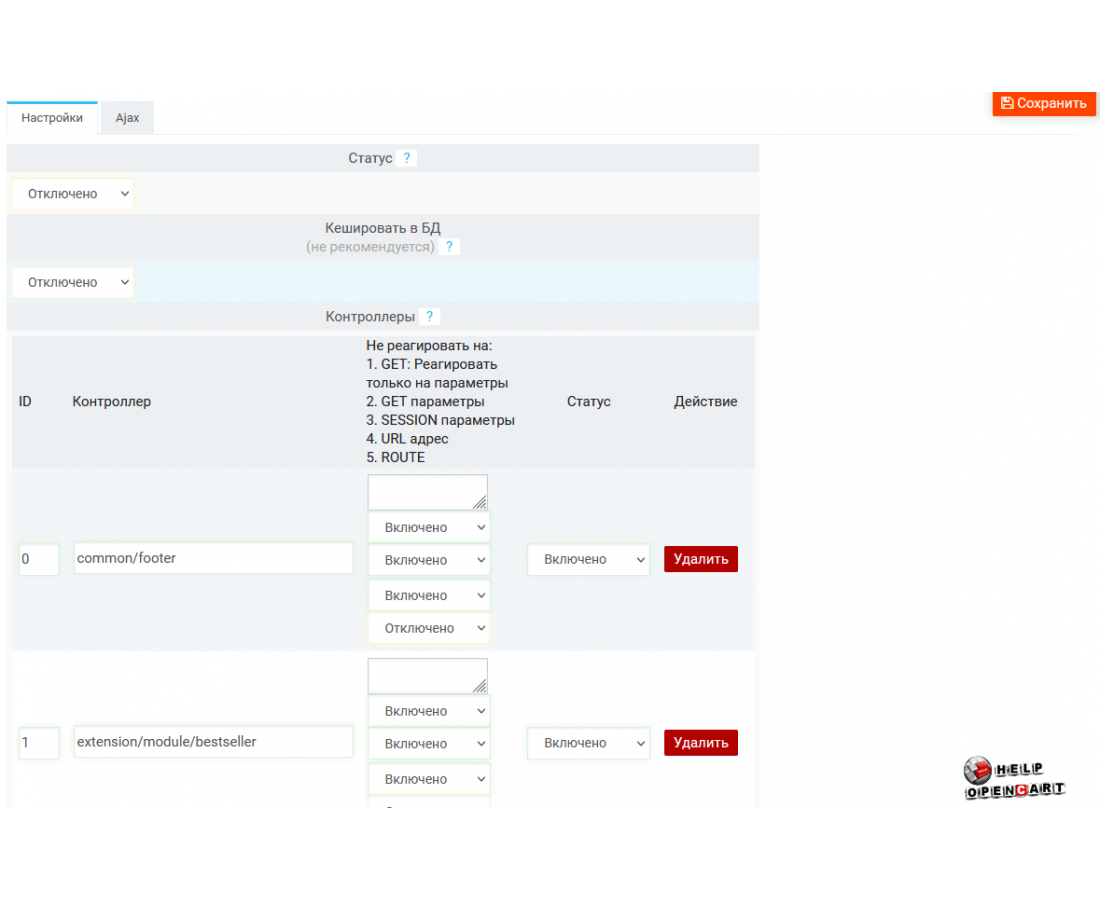Expand the Кешировать в БД dropdown

[x=73, y=283]
